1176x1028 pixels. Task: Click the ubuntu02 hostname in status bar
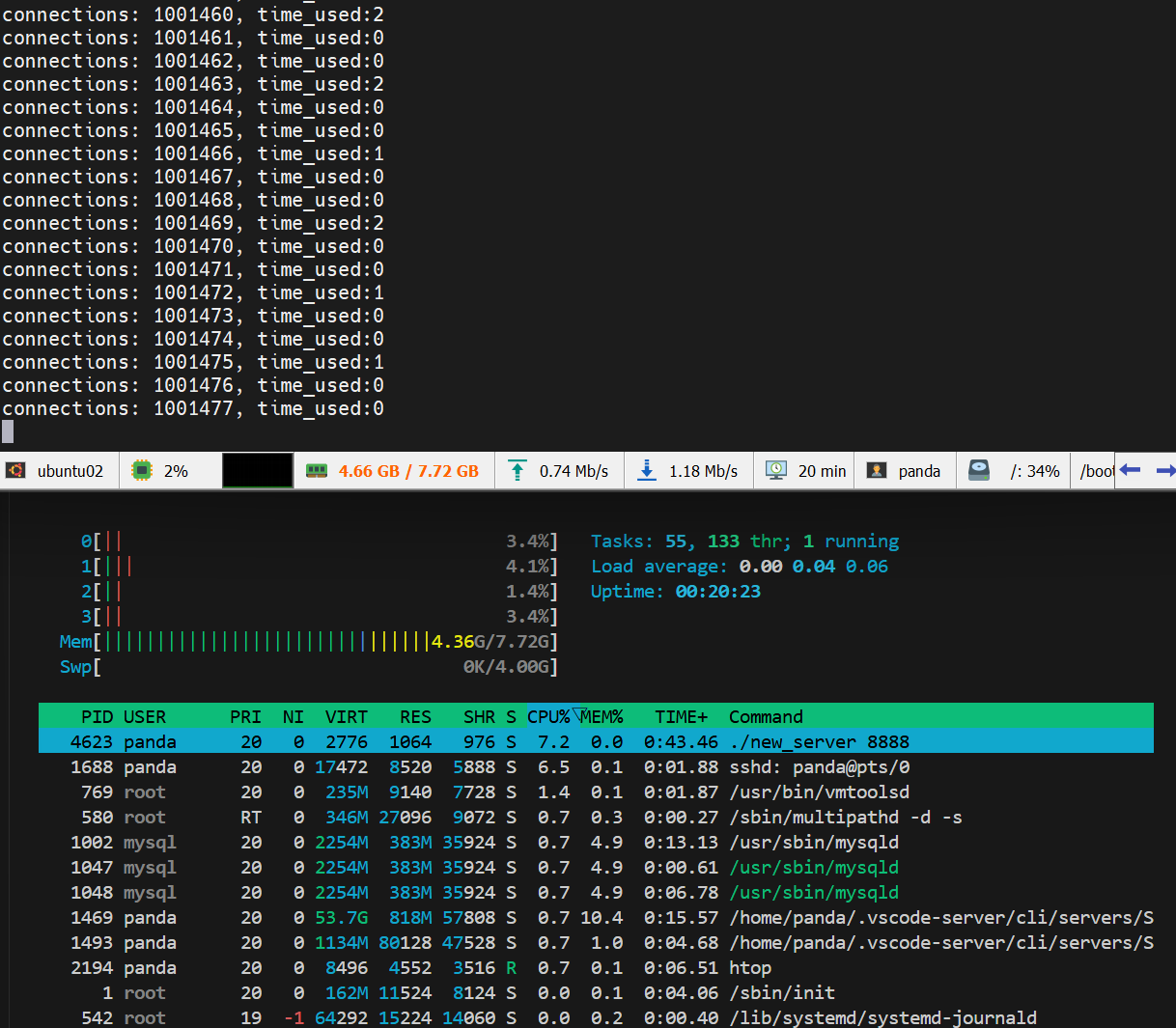(70, 471)
